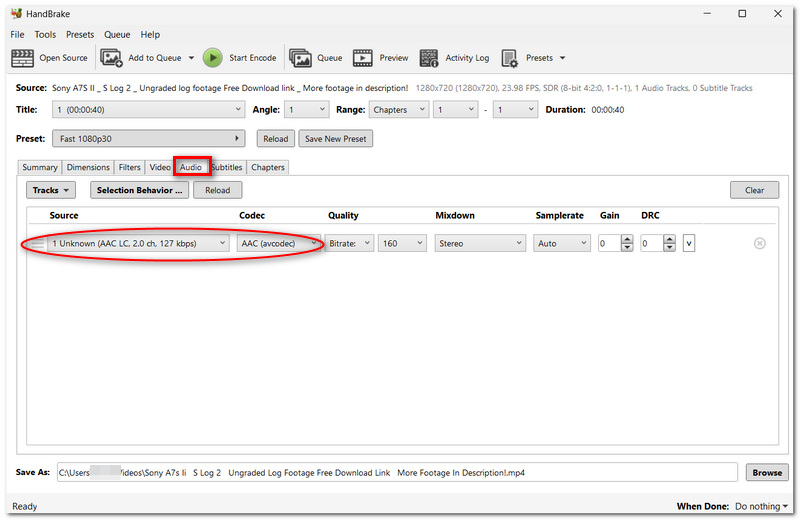Open the audio Source track dropdown

[x=138, y=243]
